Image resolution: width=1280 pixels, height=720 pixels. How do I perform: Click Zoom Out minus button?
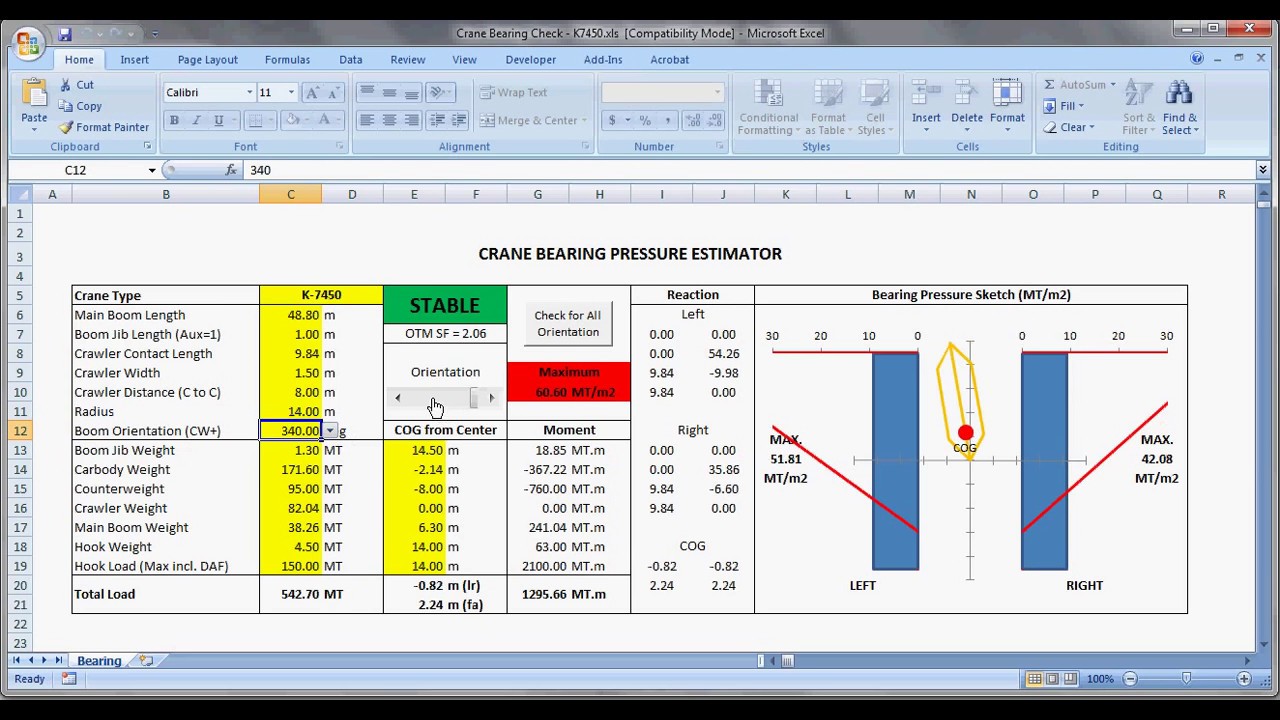click(x=1130, y=679)
